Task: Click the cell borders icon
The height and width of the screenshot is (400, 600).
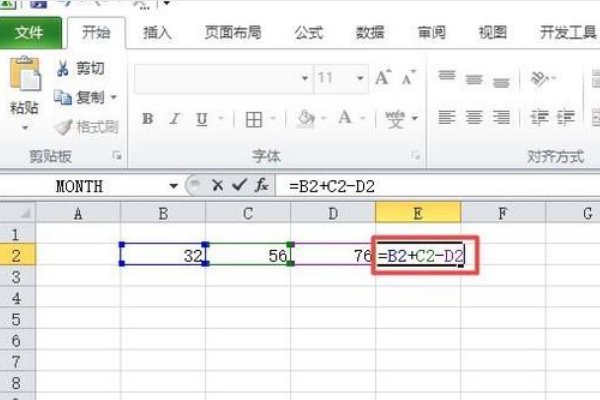Action: pos(254,119)
